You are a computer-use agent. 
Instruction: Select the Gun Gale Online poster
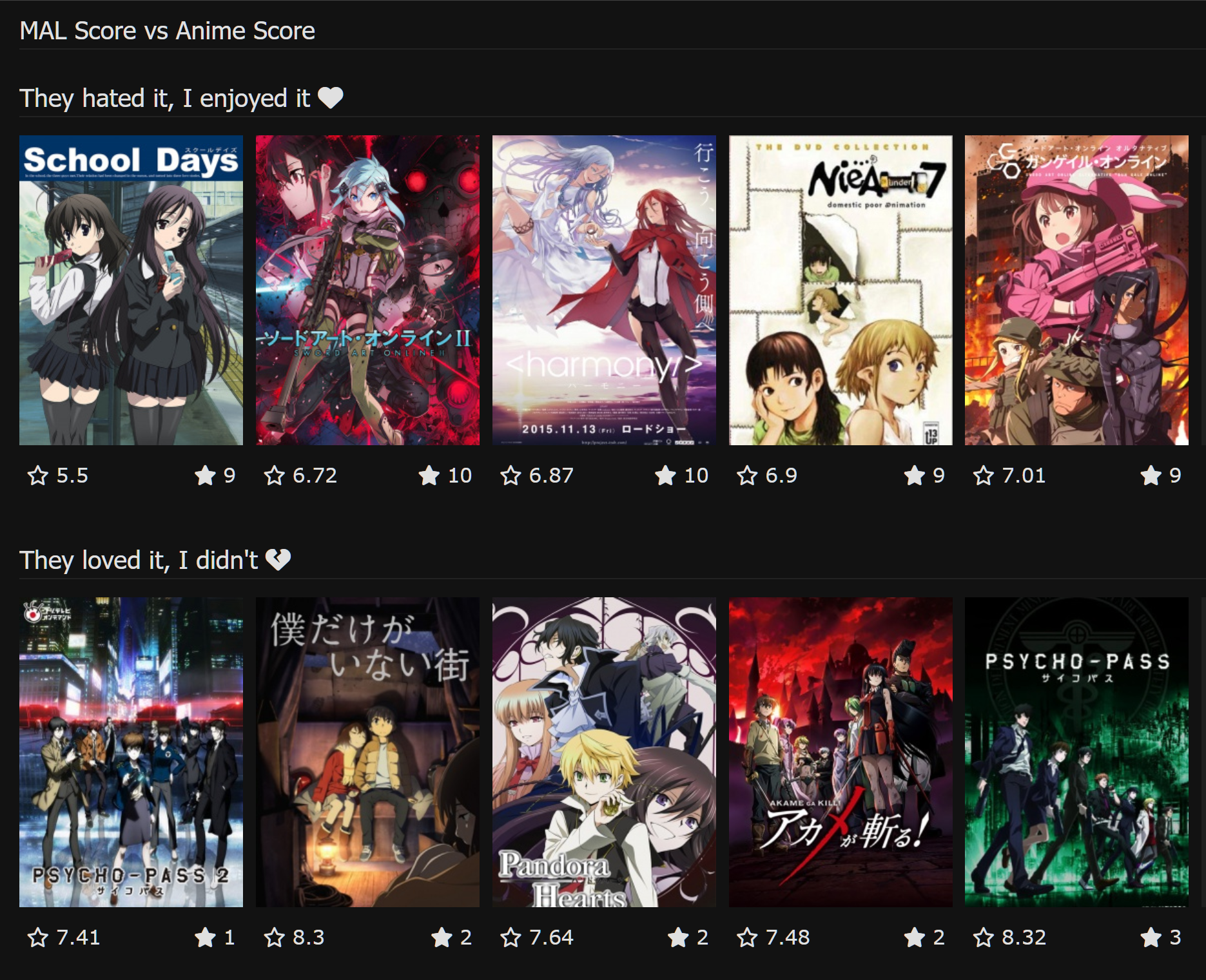pos(1076,290)
